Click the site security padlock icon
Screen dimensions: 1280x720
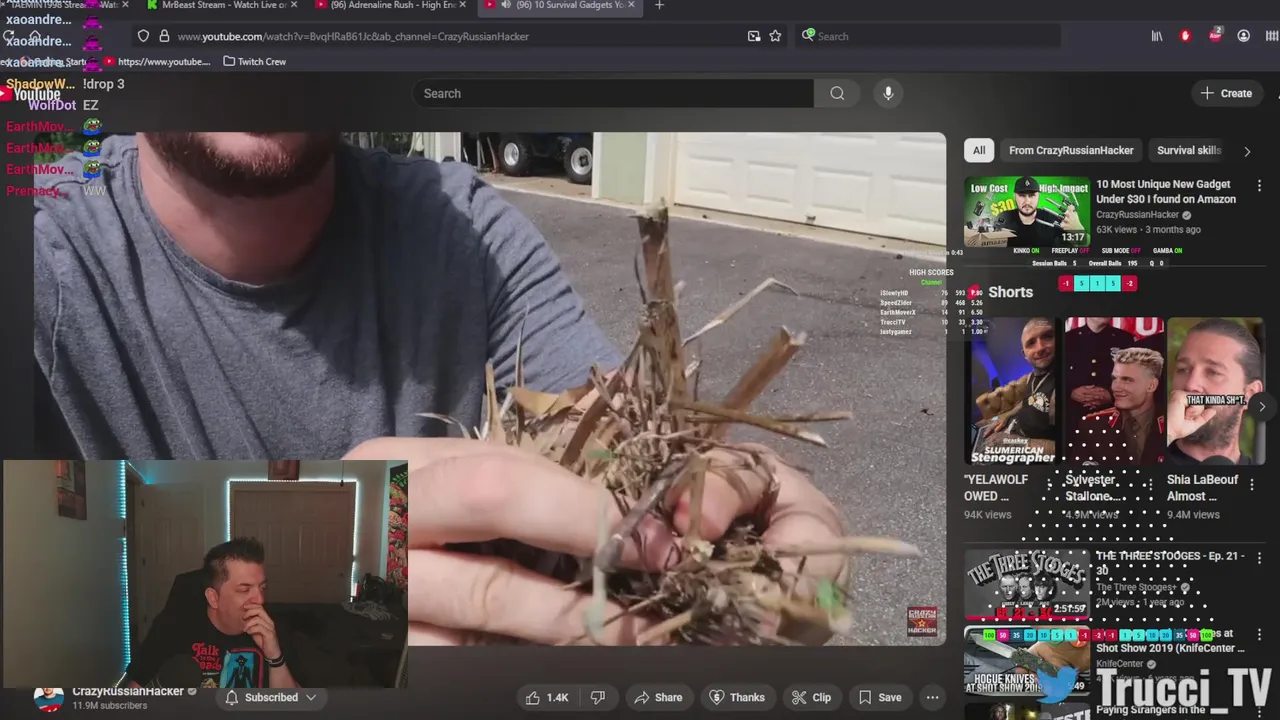click(x=164, y=36)
